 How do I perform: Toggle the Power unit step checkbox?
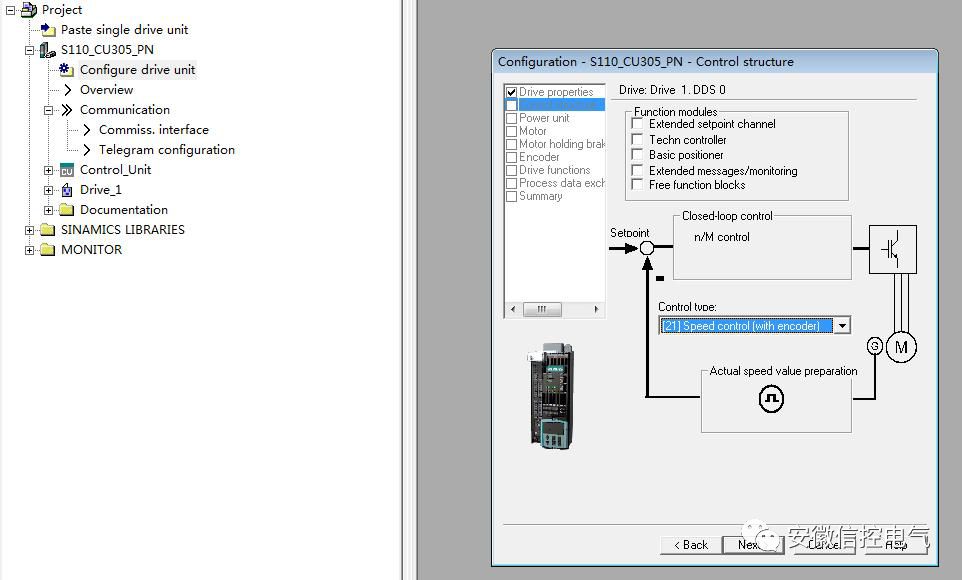[512, 118]
